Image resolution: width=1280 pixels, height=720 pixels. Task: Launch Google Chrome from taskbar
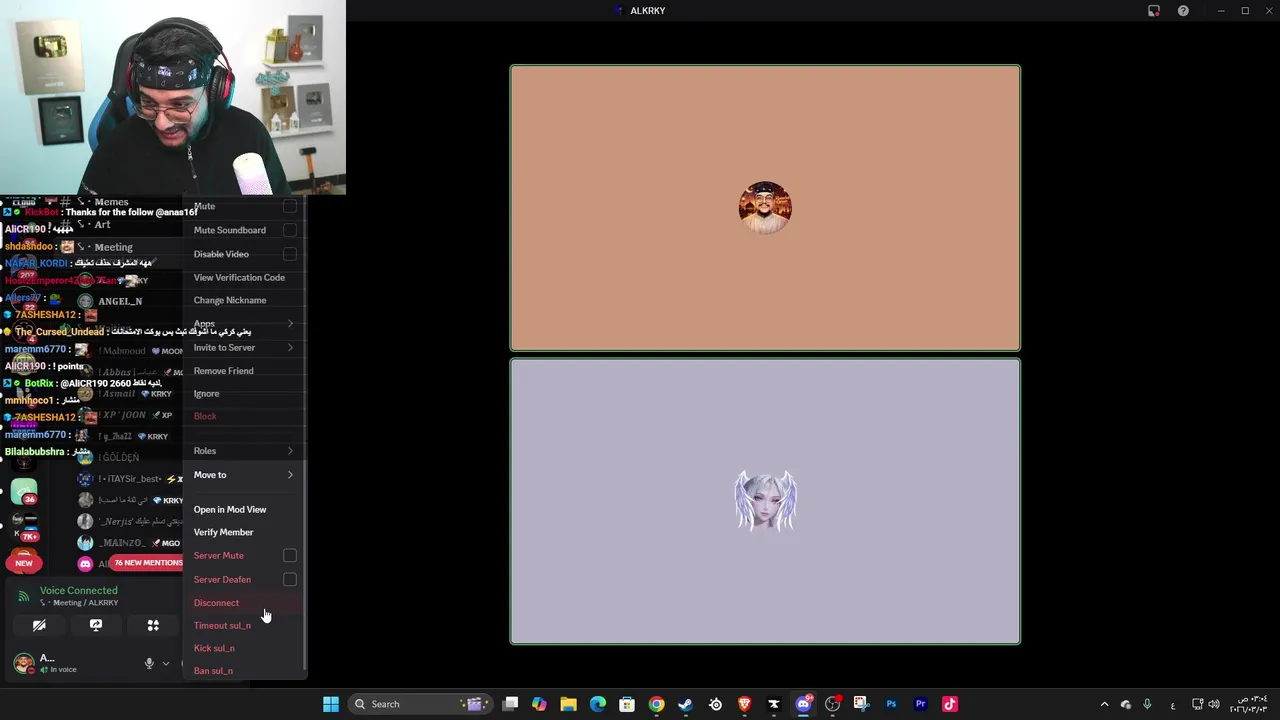click(656, 704)
